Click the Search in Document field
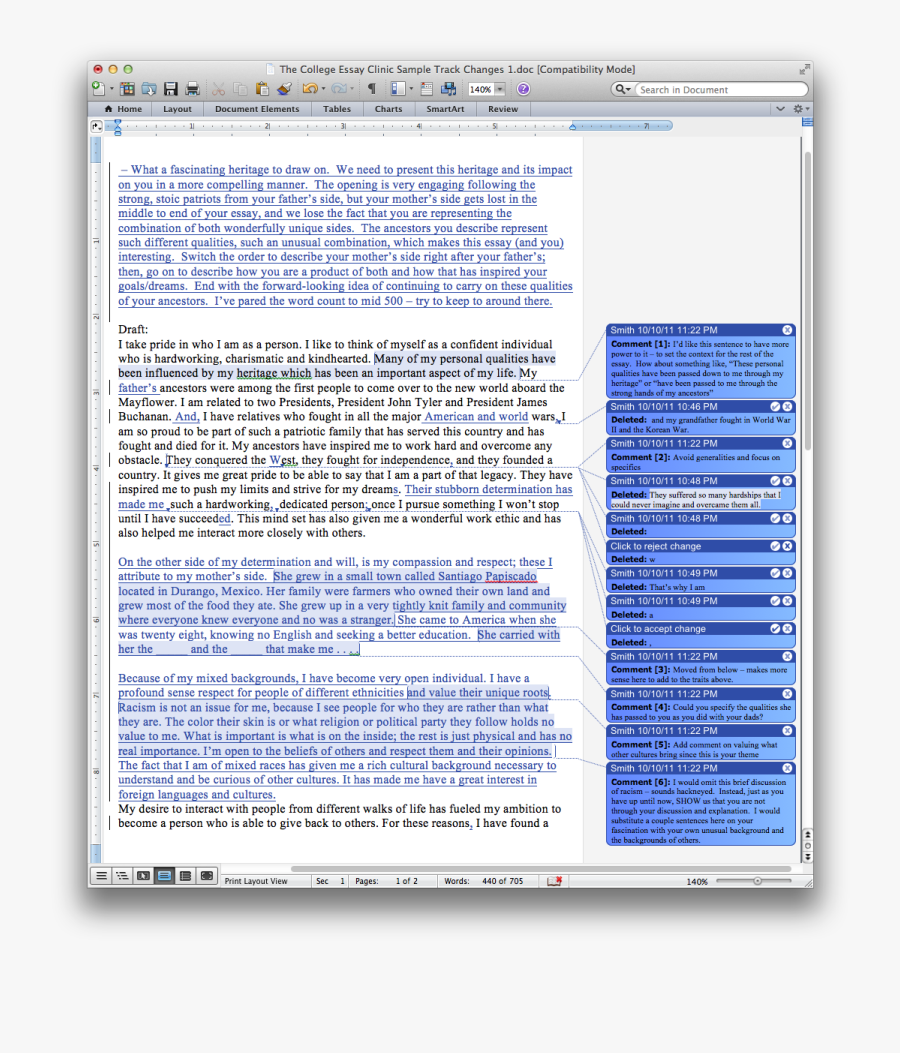The image size is (900, 1053). point(720,89)
